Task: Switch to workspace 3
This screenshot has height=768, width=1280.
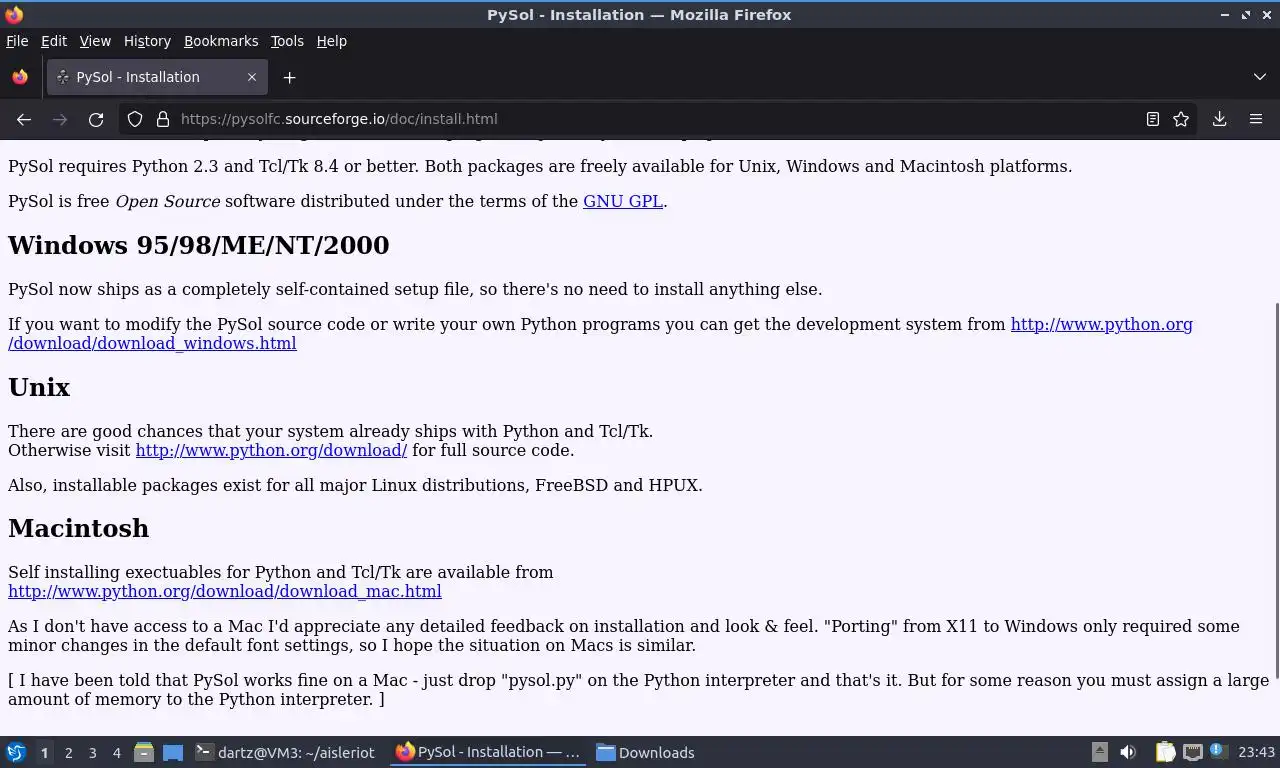Action: coord(92,752)
